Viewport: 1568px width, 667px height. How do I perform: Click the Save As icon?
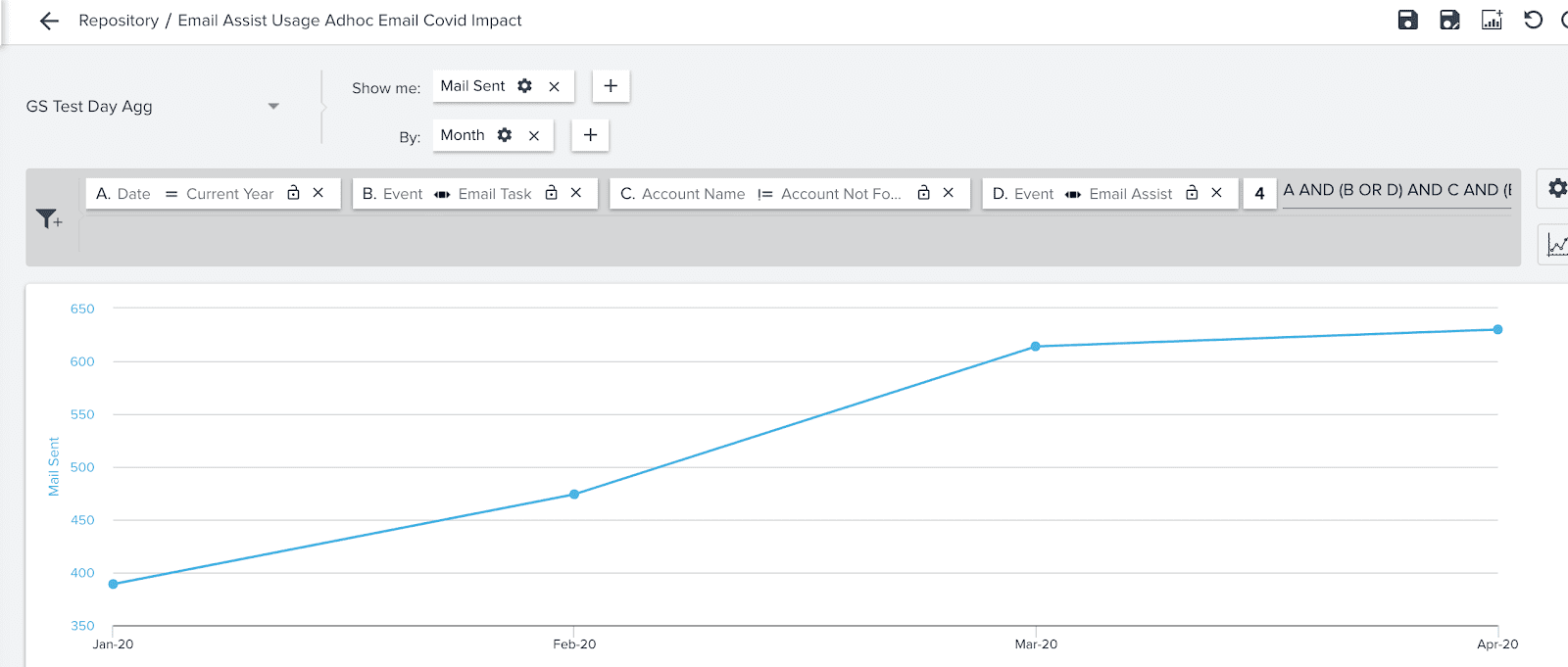[x=1449, y=20]
